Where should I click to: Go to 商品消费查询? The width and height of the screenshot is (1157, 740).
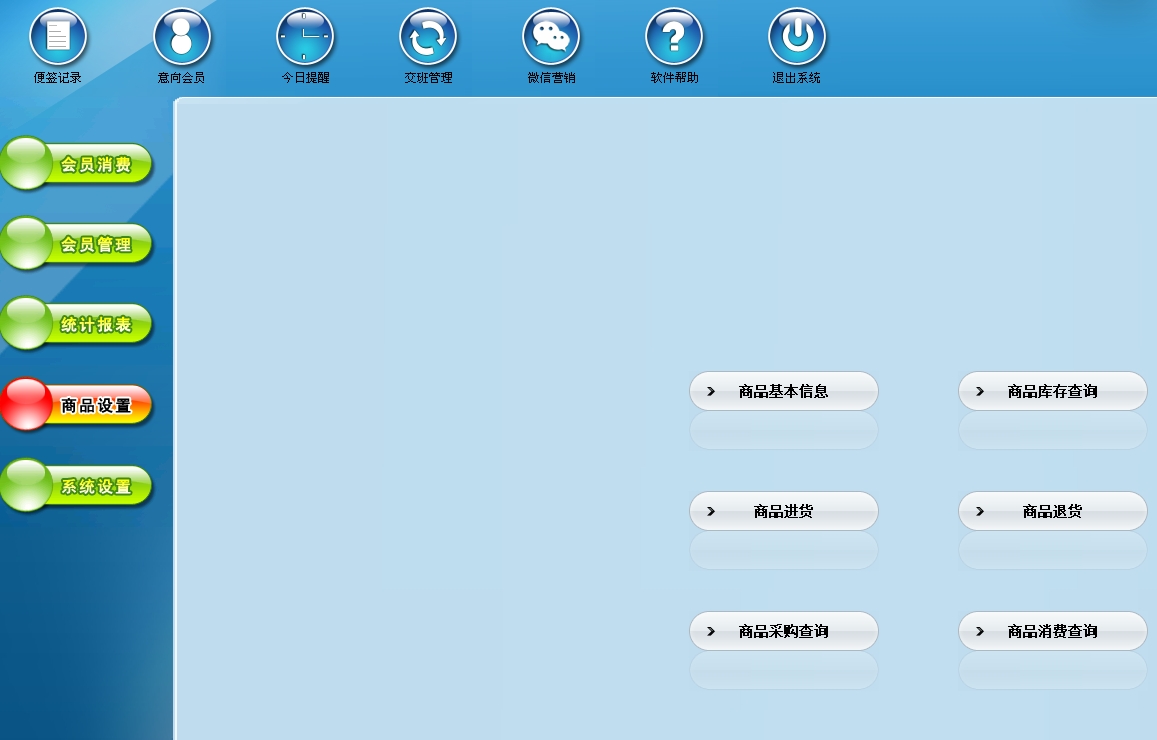1052,631
